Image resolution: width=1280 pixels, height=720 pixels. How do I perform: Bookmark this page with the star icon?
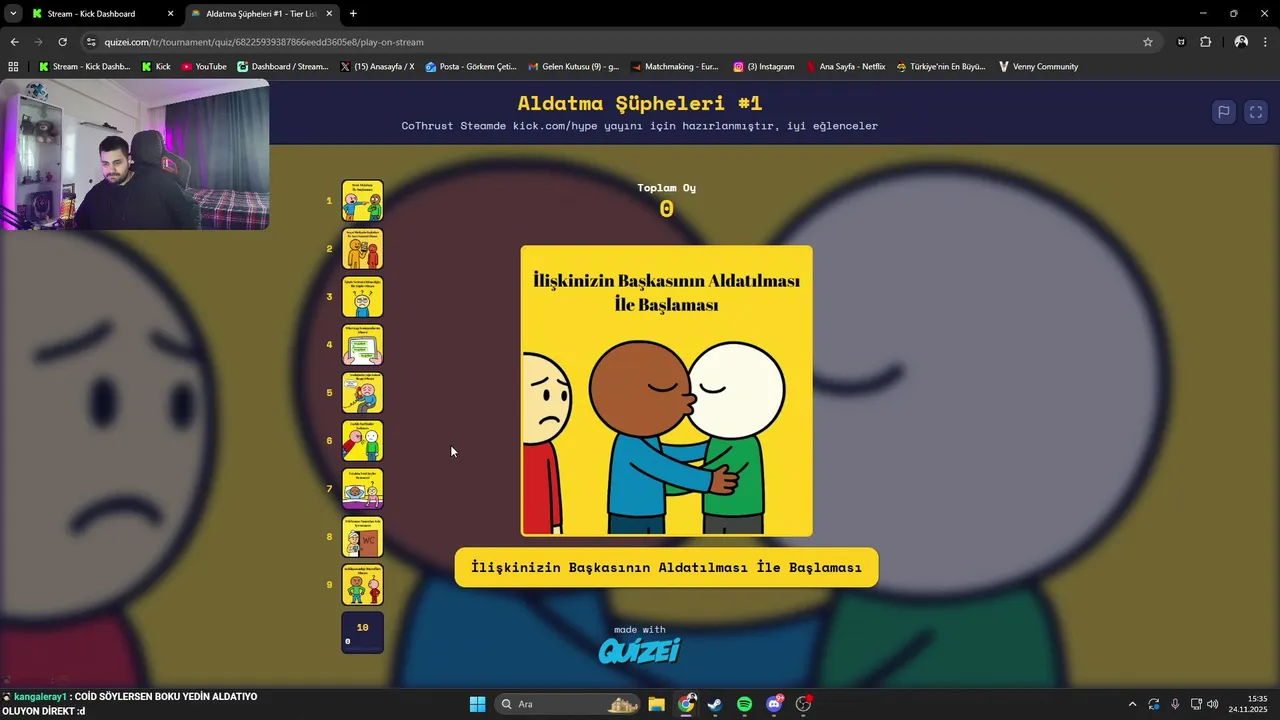1148,42
